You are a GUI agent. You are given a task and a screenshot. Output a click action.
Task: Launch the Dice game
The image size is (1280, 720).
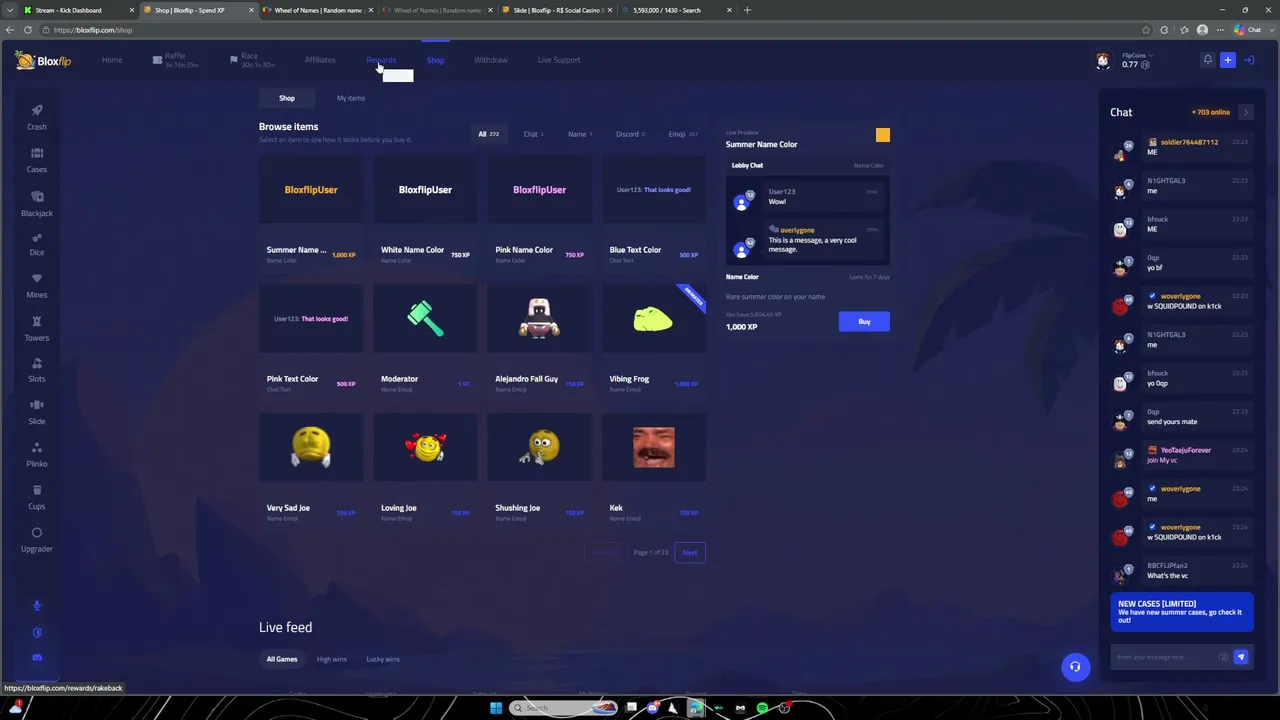click(37, 244)
